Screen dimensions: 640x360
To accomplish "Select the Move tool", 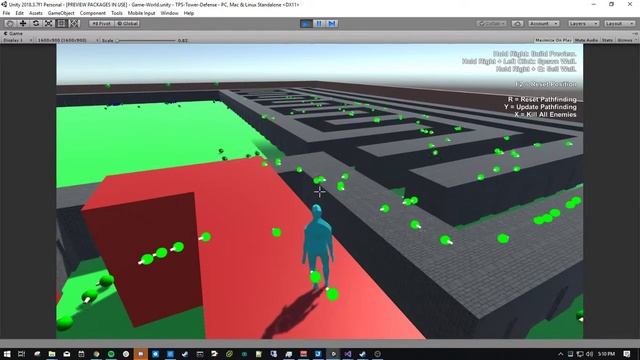I will [23, 24].
